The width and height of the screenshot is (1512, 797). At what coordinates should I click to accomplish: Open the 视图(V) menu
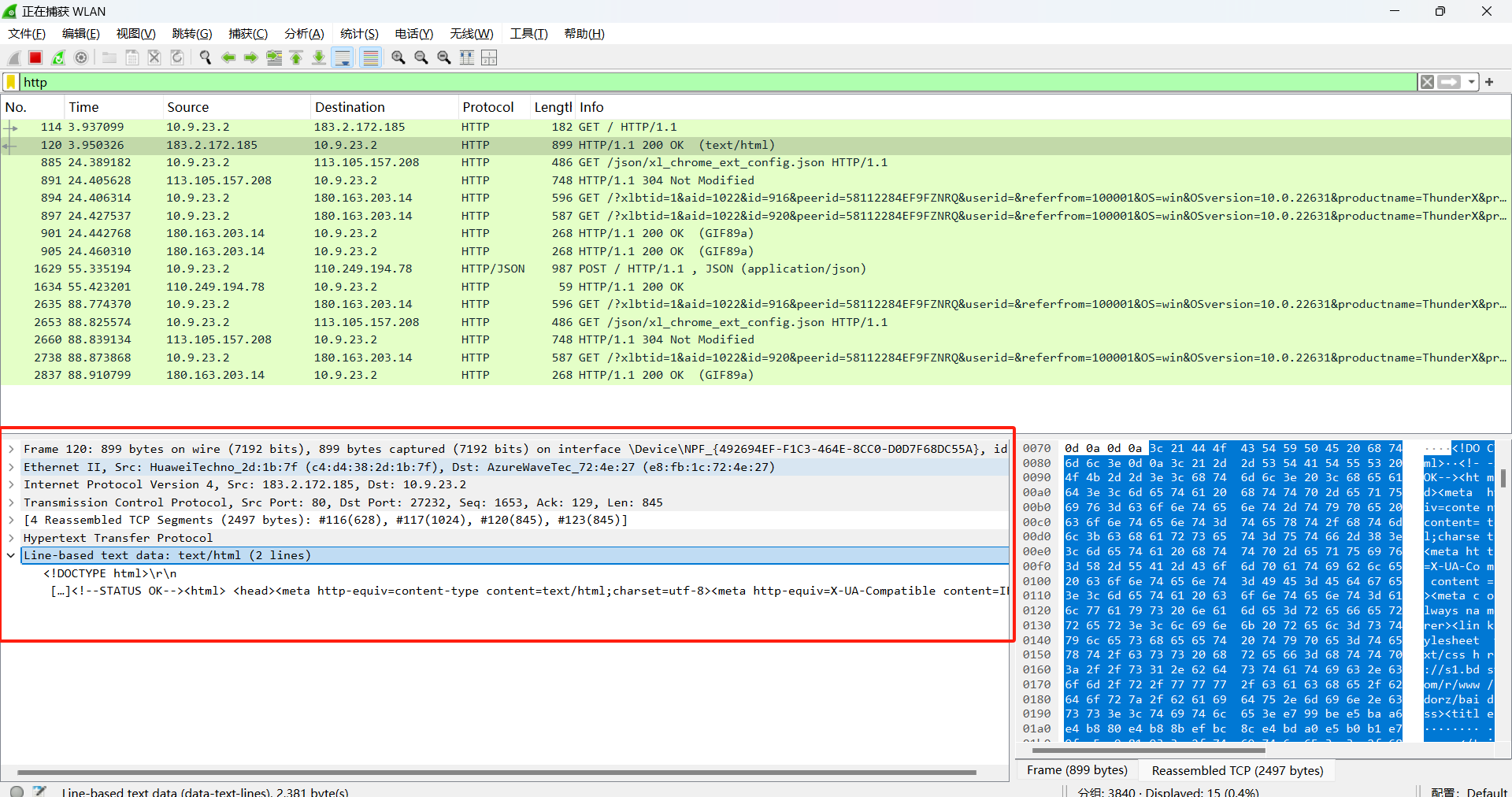136,34
